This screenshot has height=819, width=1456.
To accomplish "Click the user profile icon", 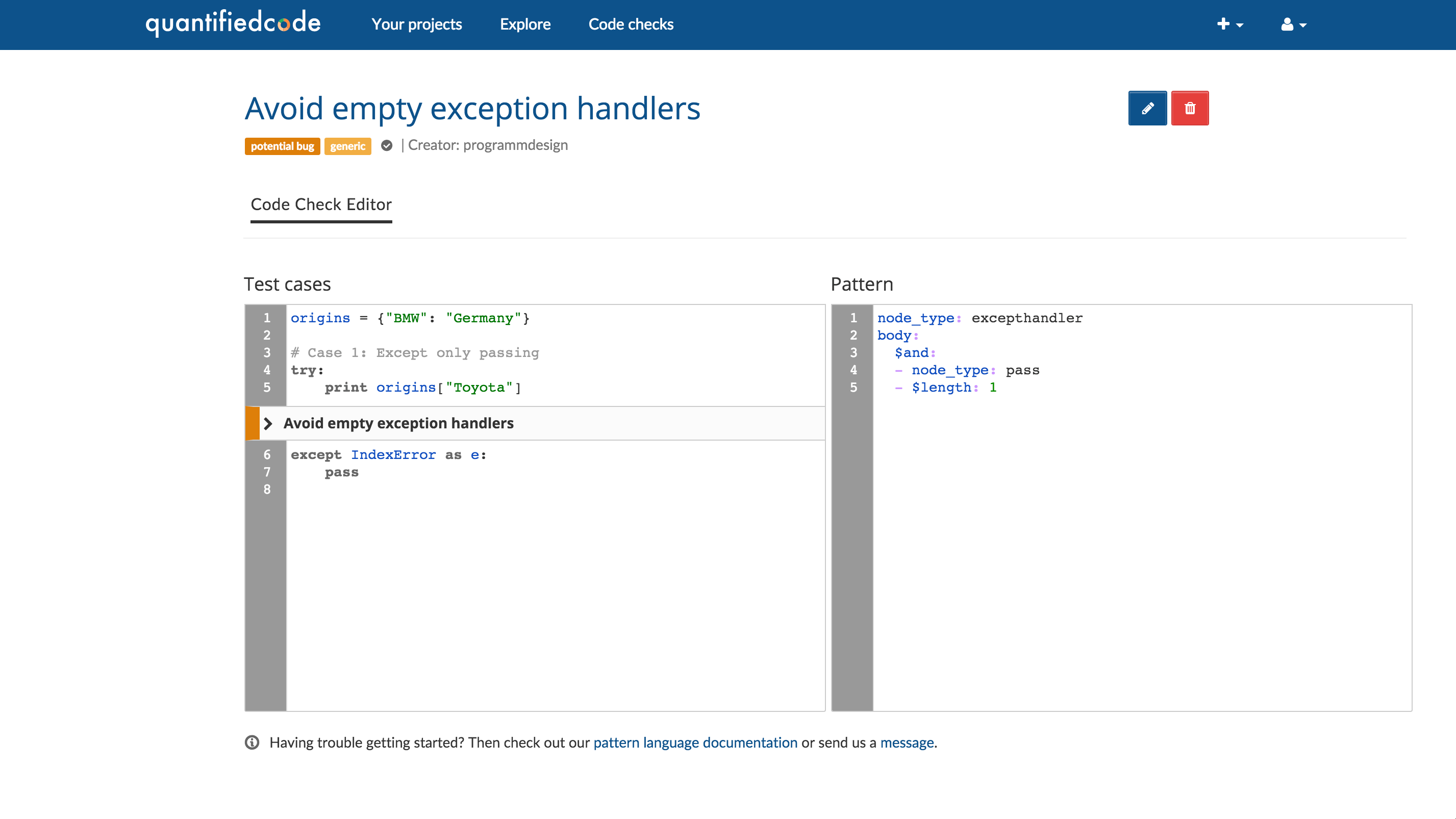I will (1287, 24).
